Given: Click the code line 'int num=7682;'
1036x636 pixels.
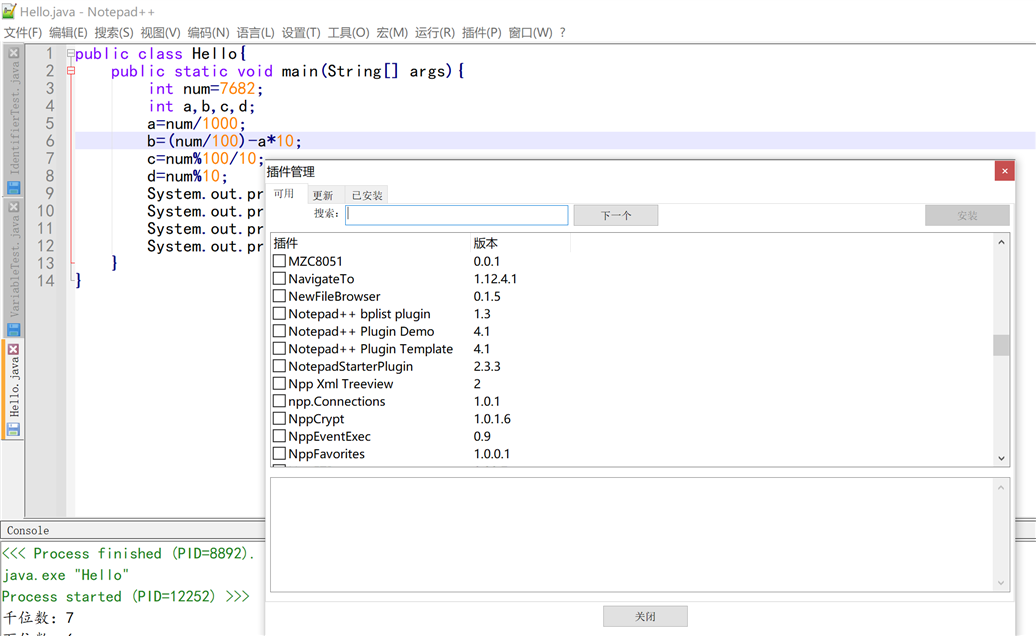Looking at the screenshot, I should (205, 88).
